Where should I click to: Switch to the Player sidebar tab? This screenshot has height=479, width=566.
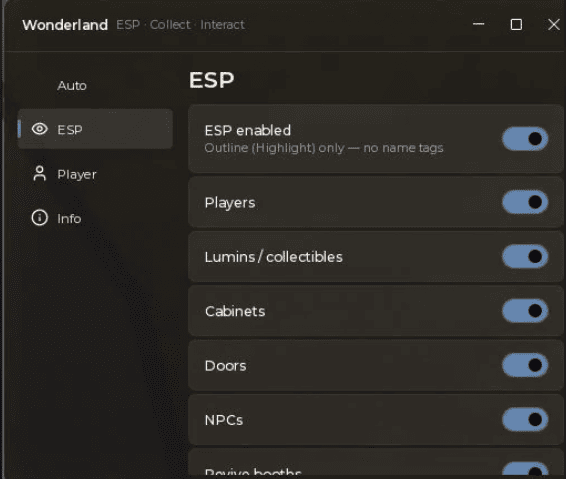click(x=77, y=174)
